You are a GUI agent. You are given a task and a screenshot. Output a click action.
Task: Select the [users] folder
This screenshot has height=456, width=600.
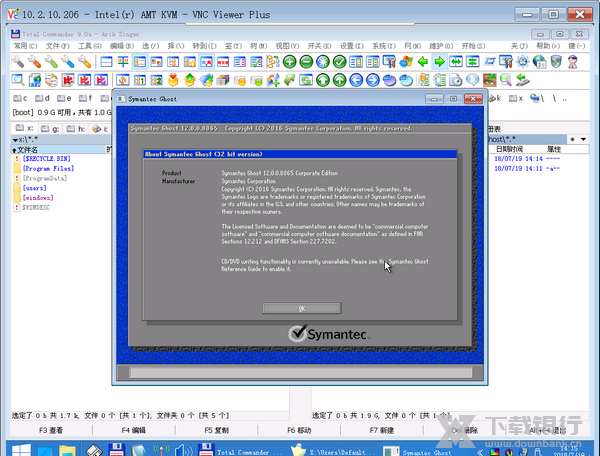tap(34, 188)
